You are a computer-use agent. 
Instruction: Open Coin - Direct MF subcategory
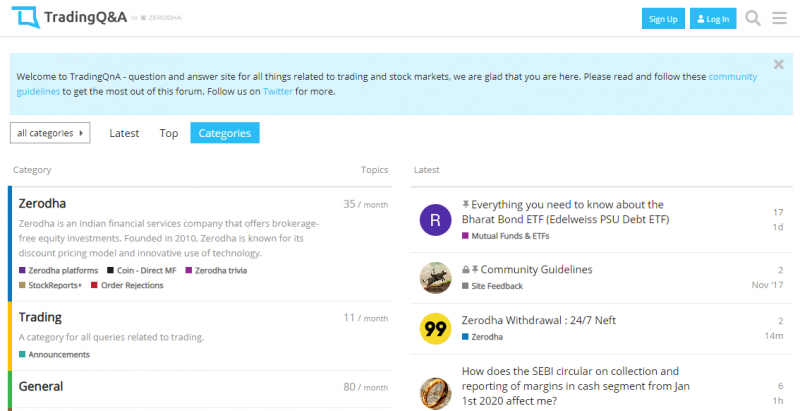pos(142,270)
